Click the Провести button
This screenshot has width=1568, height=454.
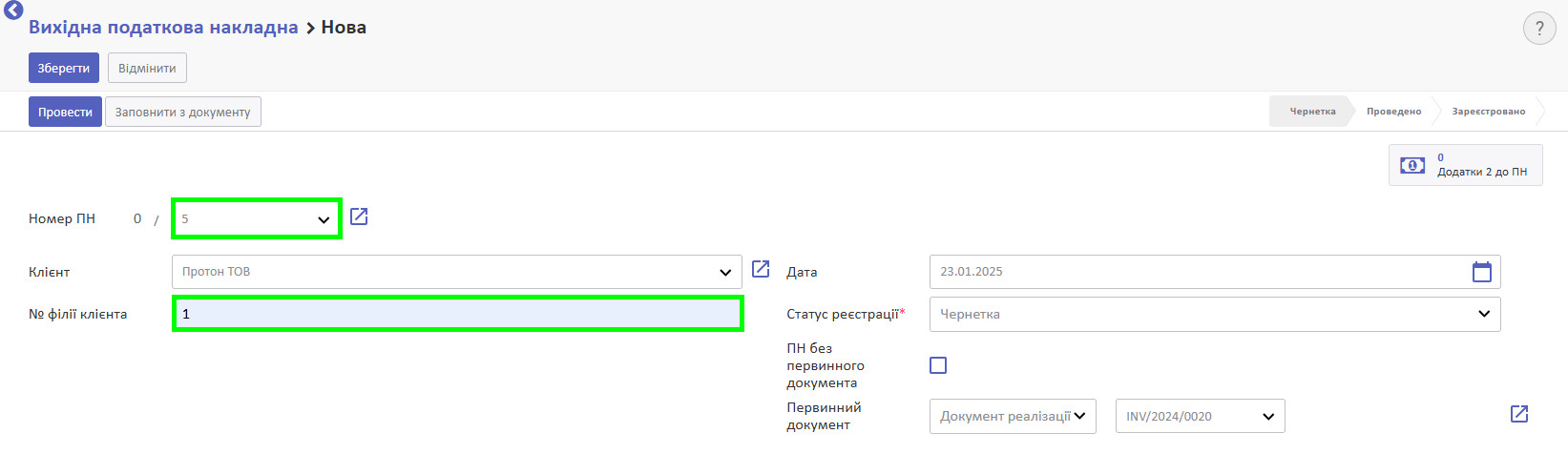(65, 112)
